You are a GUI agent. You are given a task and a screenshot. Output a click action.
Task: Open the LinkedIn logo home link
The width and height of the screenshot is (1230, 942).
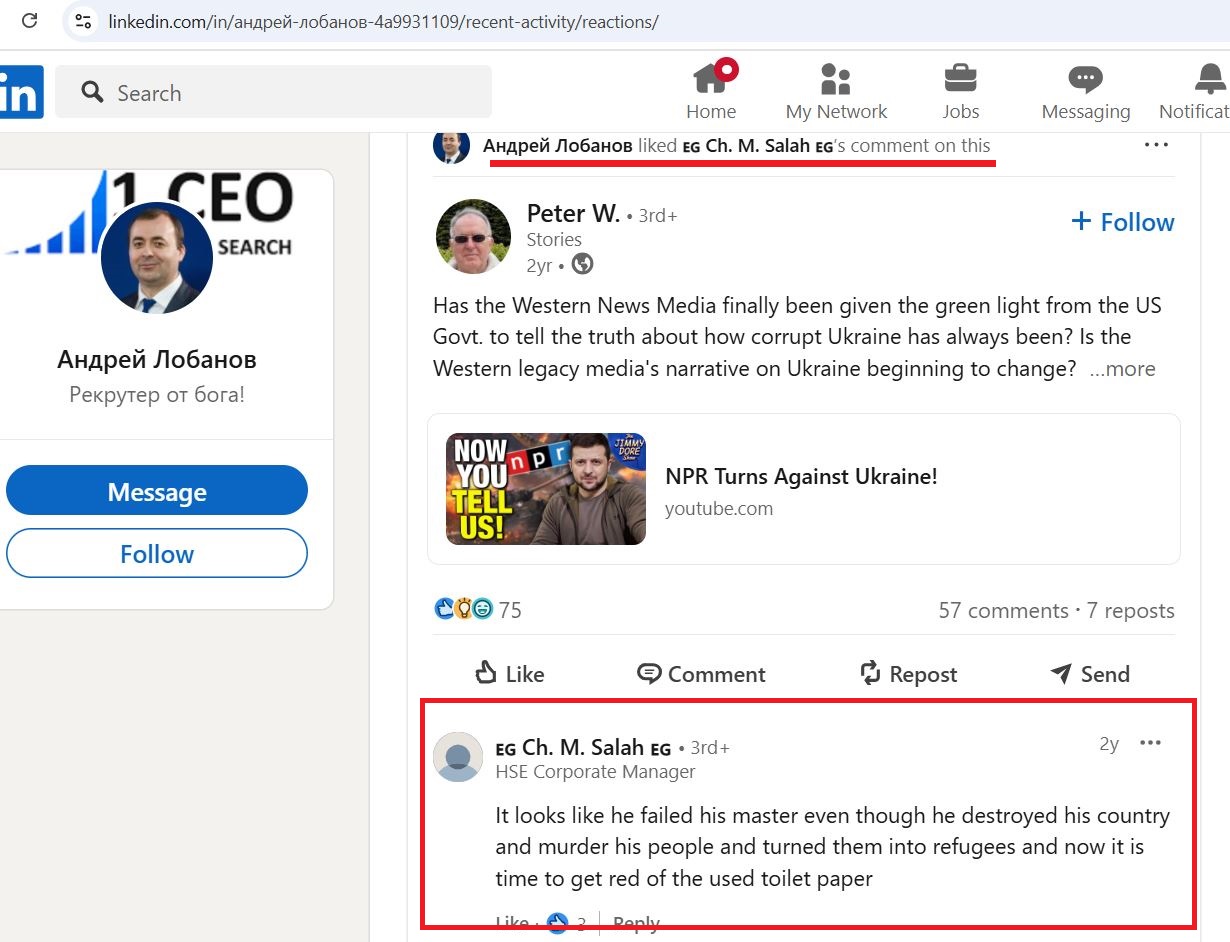(21, 91)
